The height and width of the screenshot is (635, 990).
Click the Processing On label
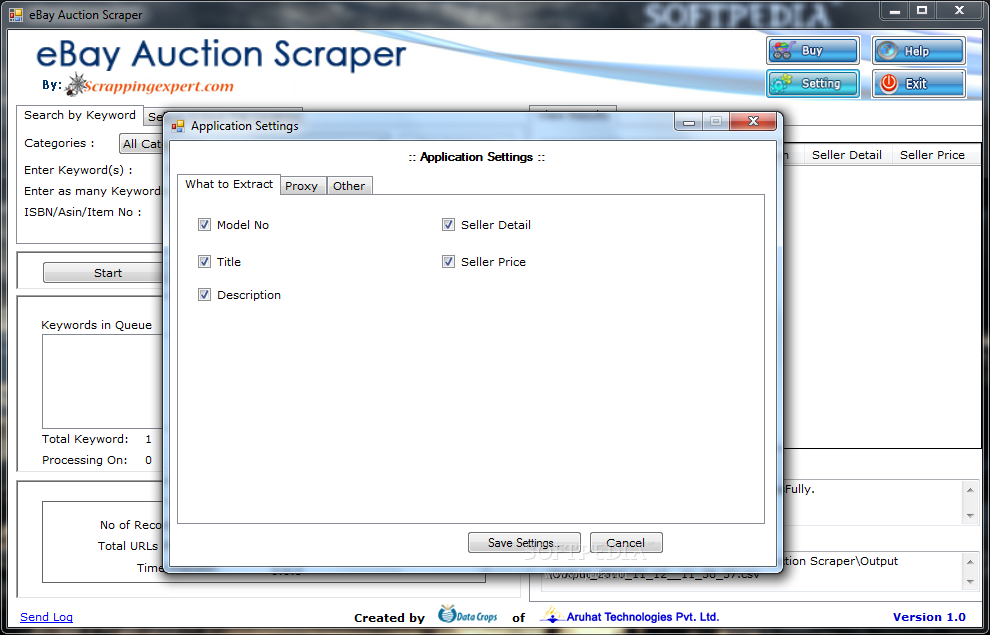85,460
